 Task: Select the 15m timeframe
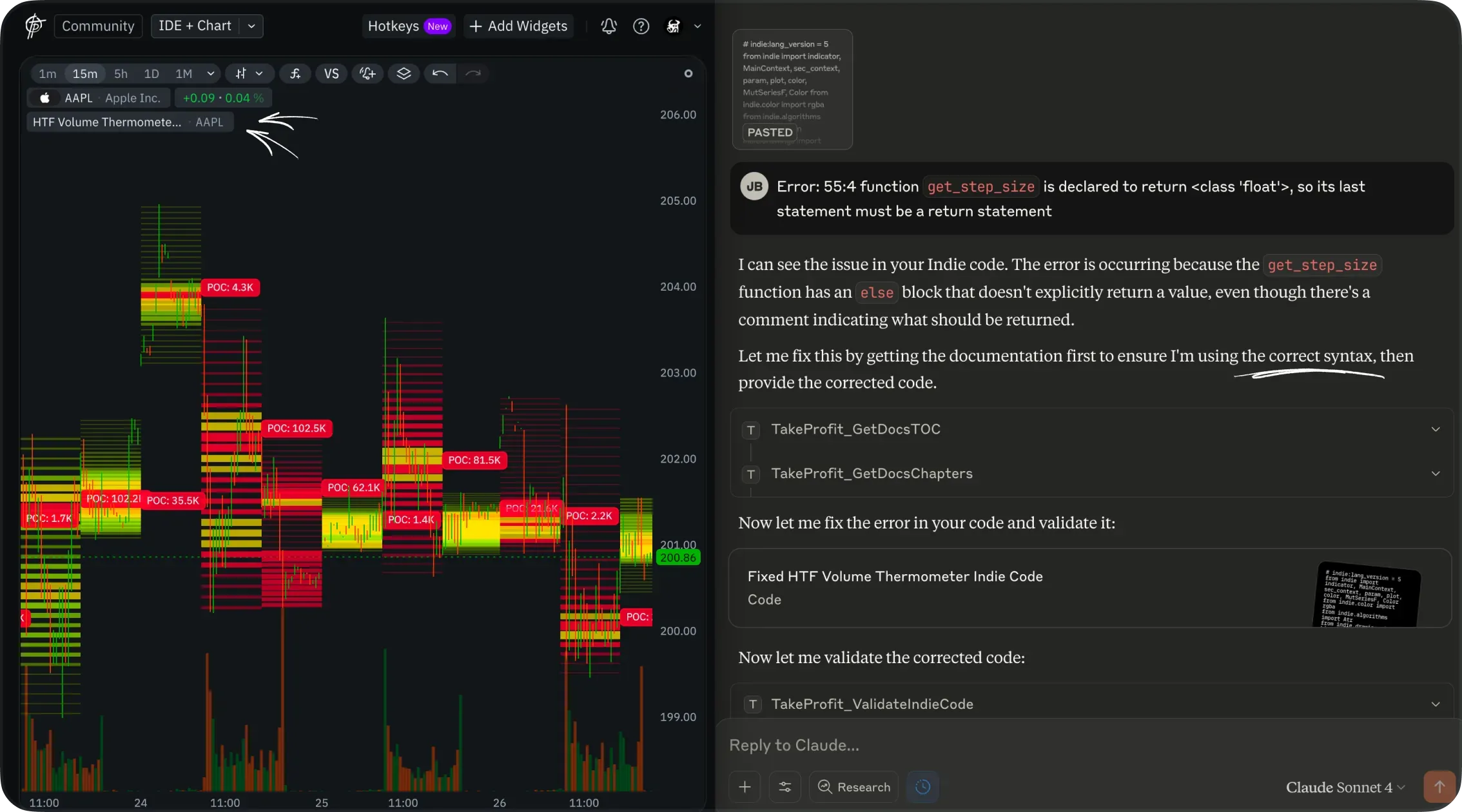[85, 73]
